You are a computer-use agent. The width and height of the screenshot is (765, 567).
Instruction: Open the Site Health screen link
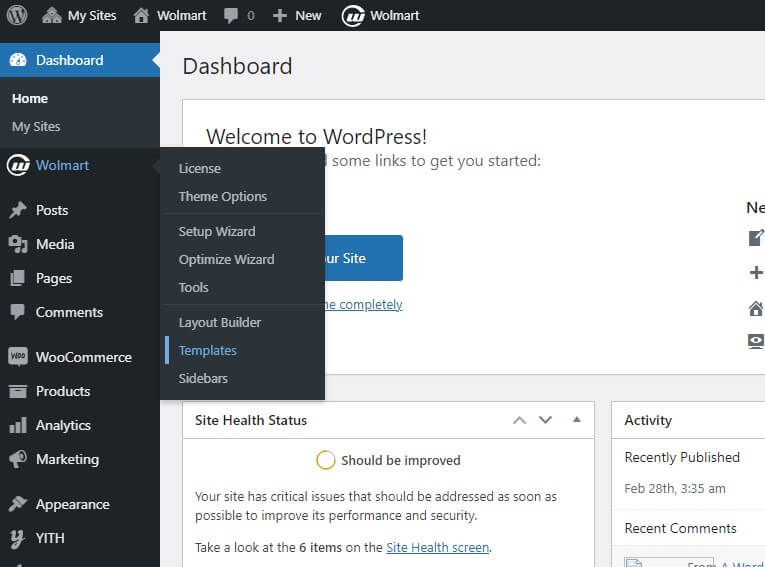(x=437, y=547)
